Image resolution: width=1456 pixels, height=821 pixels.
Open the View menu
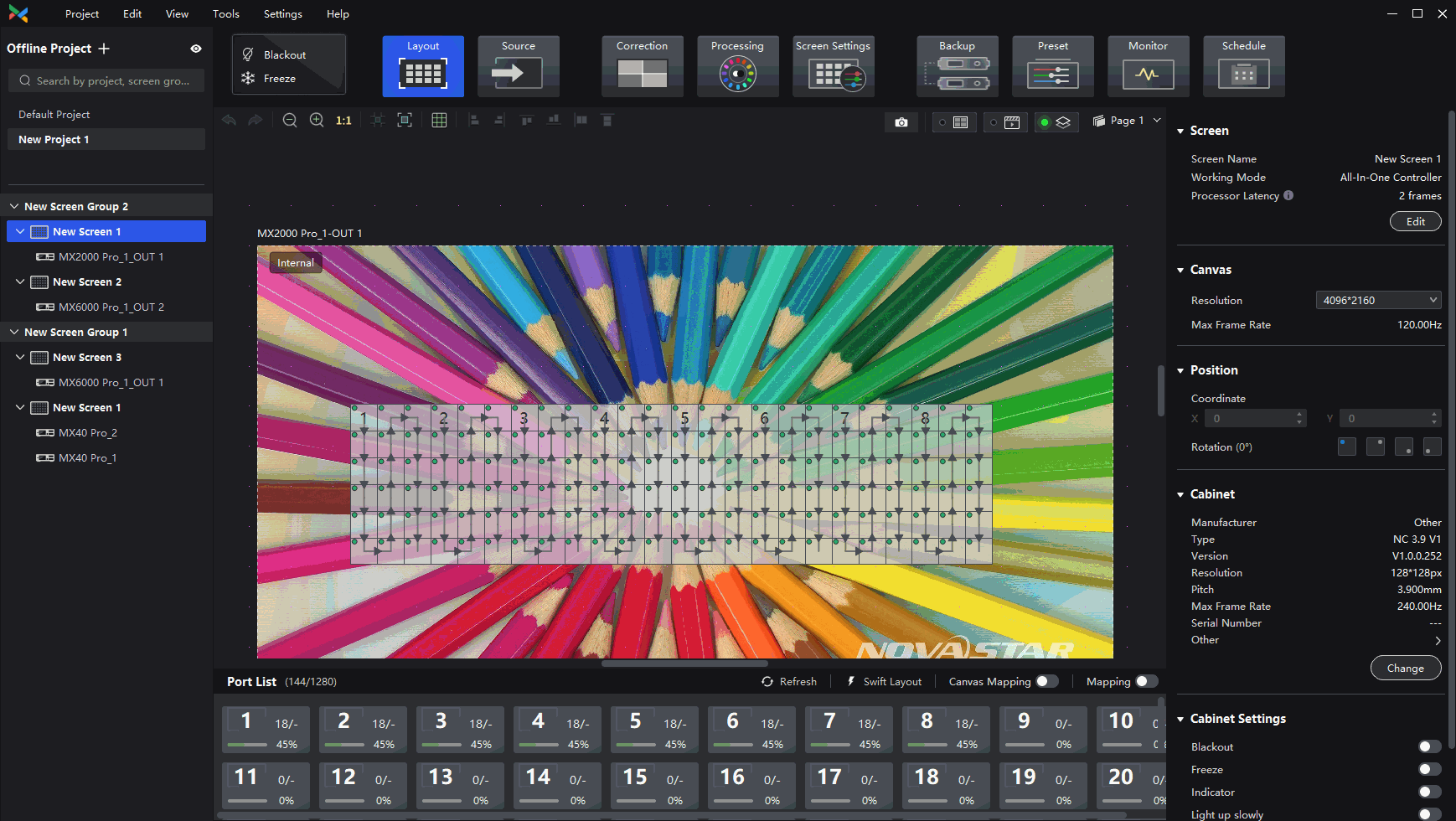[x=177, y=13]
